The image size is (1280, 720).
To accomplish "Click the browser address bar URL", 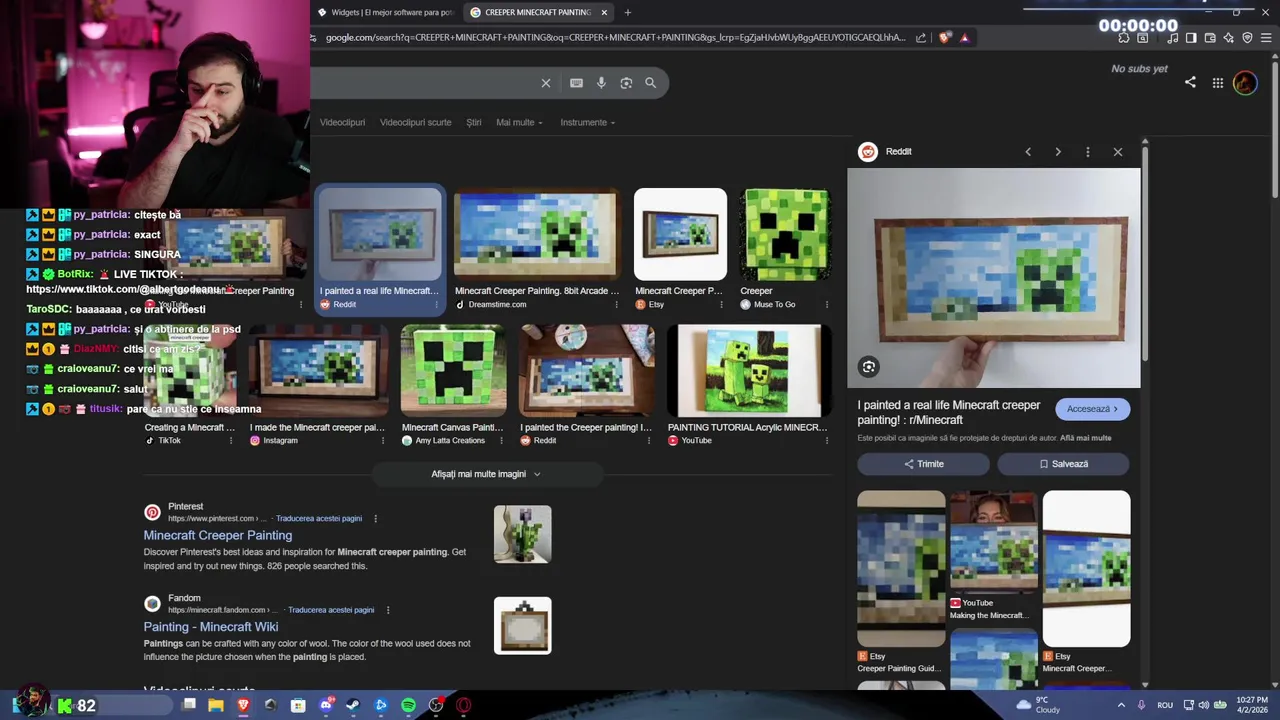I will [615, 38].
